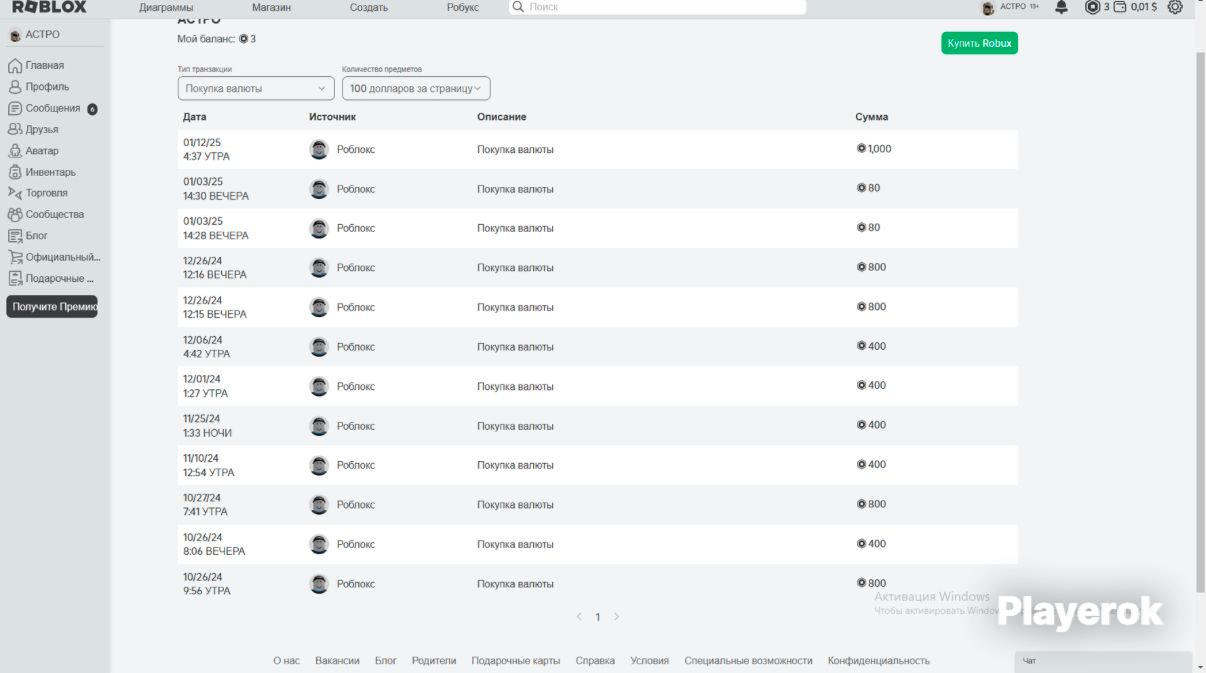The height and width of the screenshot is (673, 1206).
Task: Click the Роблокс avatar in the 01/12/25 row
Action: (x=319, y=149)
